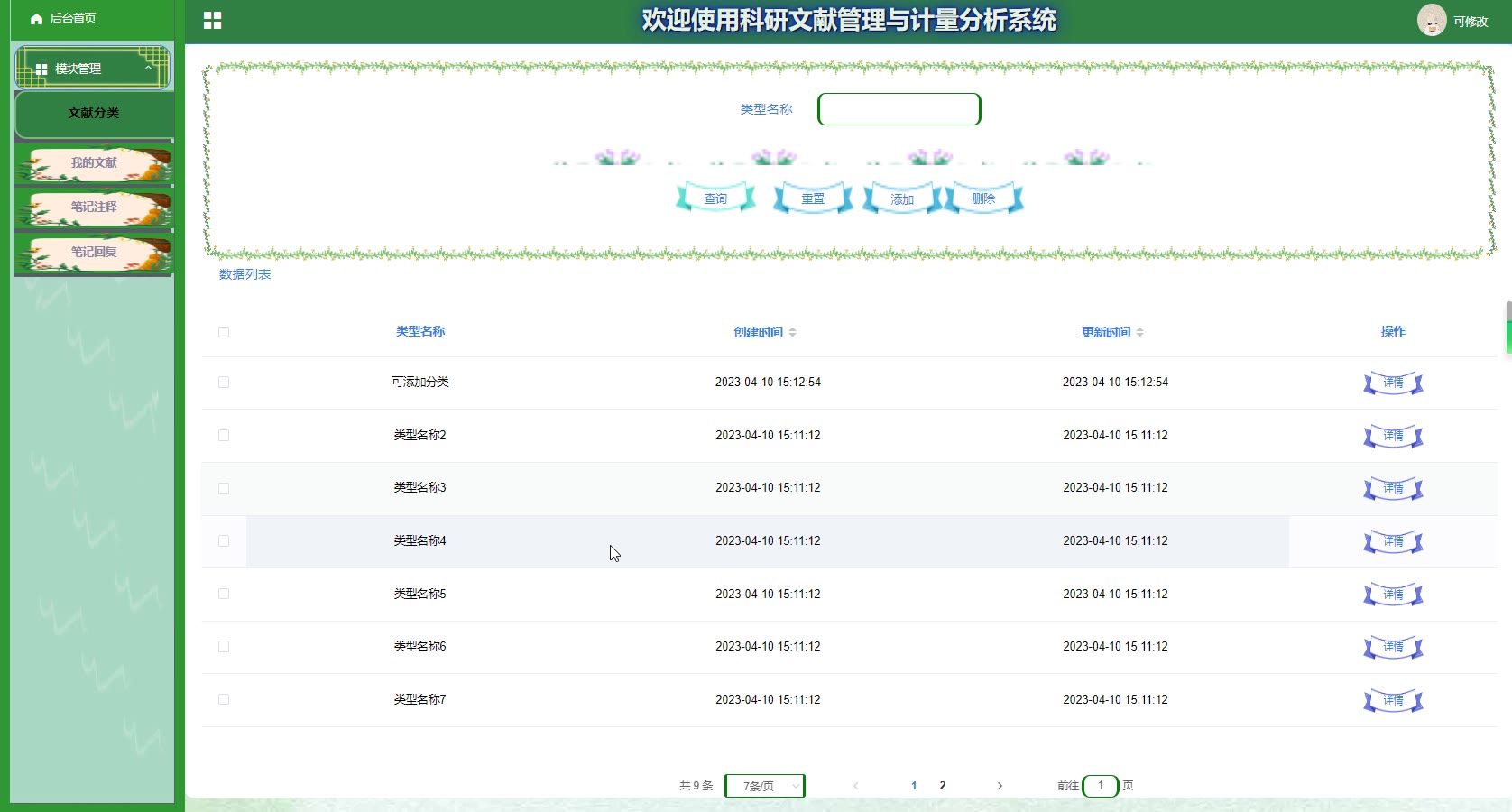1512x812 pixels.
Task: Click the 数据列表 label
Action: (244, 274)
